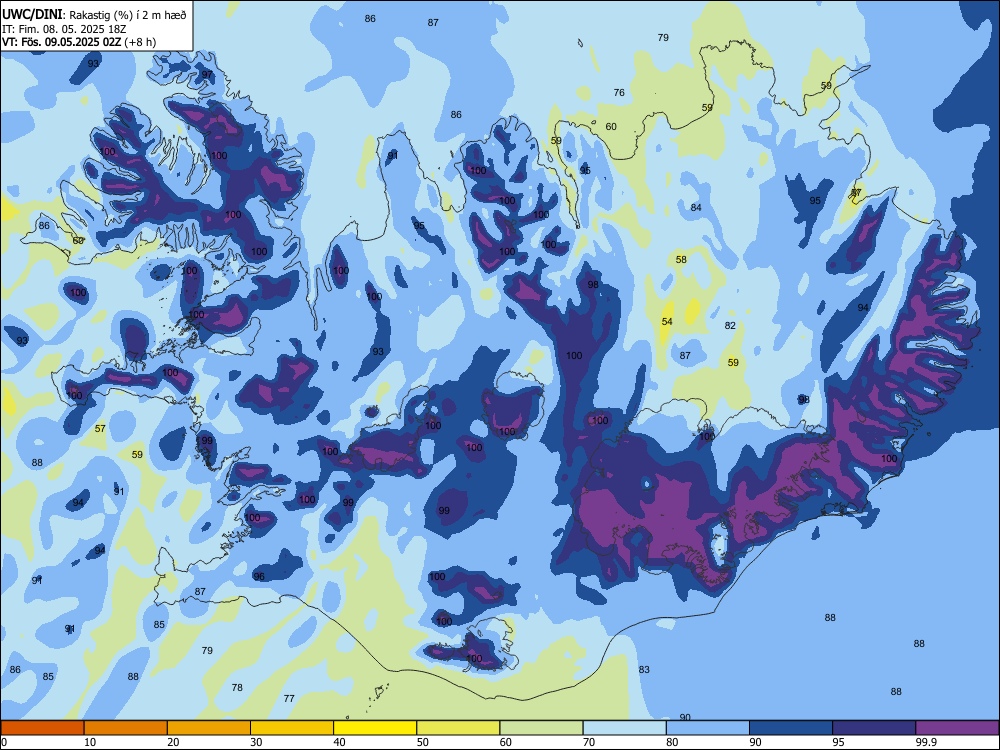Click the map value 77
Image resolution: width=1000 pixels, height=750 pixels.
(289, 698)
